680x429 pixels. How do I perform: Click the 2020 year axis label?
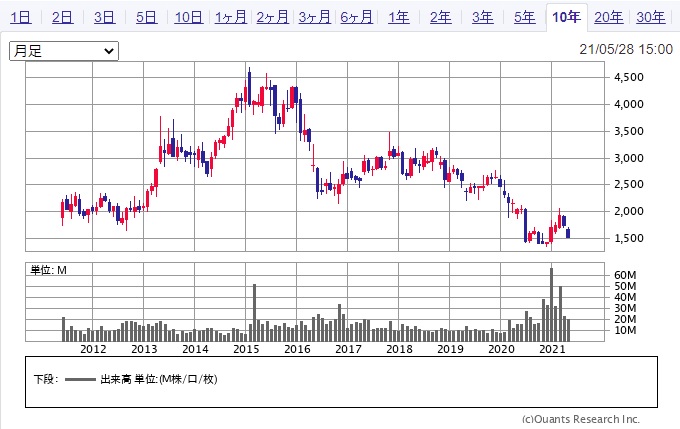pos(501,349)
